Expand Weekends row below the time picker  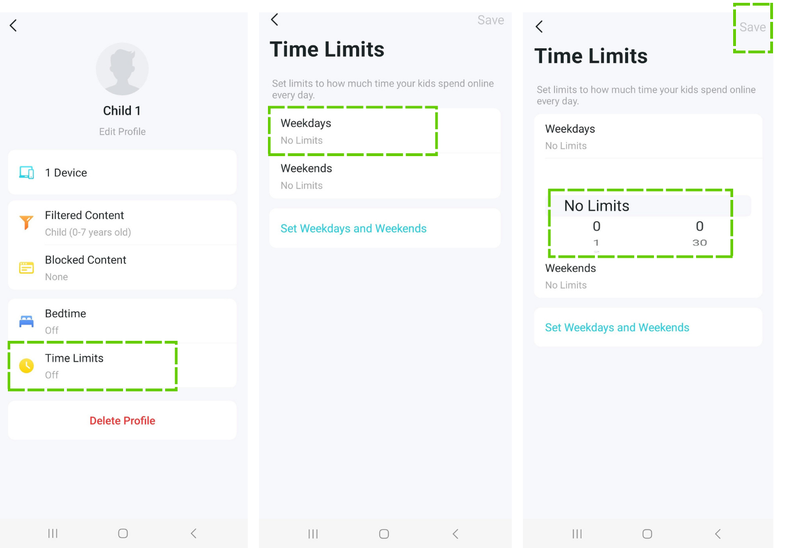coord(647,276)
